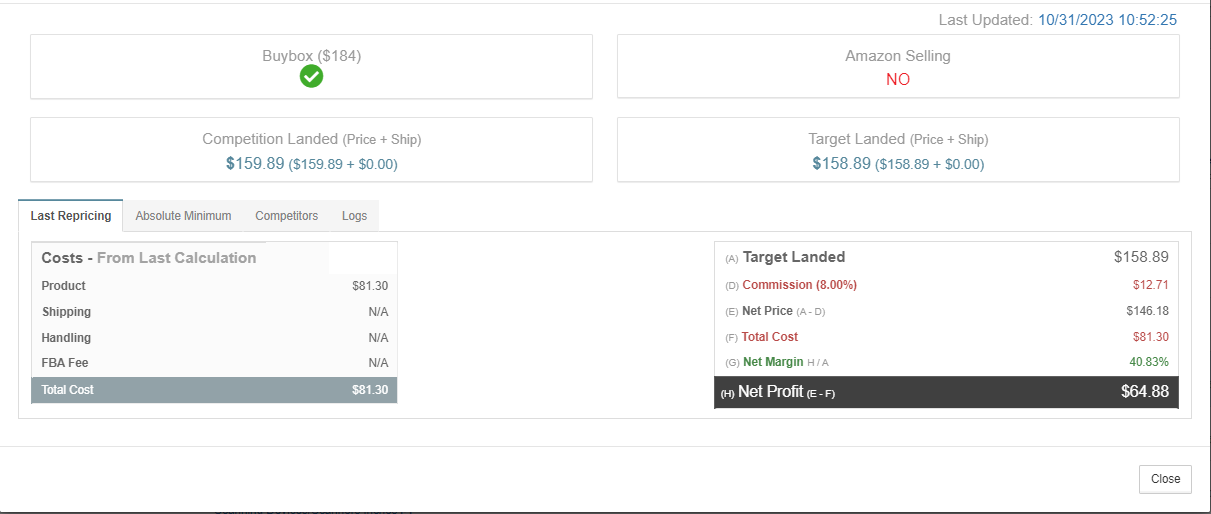Click the Net Profit $64.88 bar
Viewport: 1211px width, 514px height.
point(946,392)
